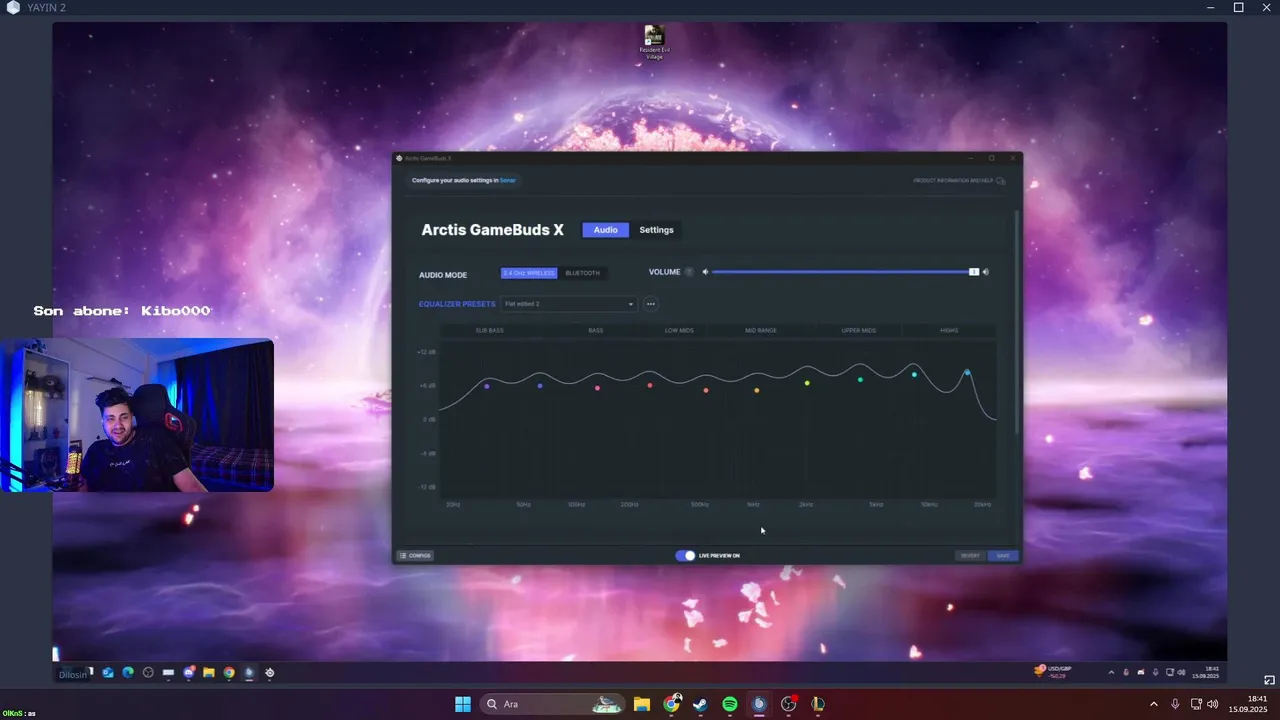Click Discord icon in streamed taskbar
Screen dimensions: 1280x720
click(188, 673)
